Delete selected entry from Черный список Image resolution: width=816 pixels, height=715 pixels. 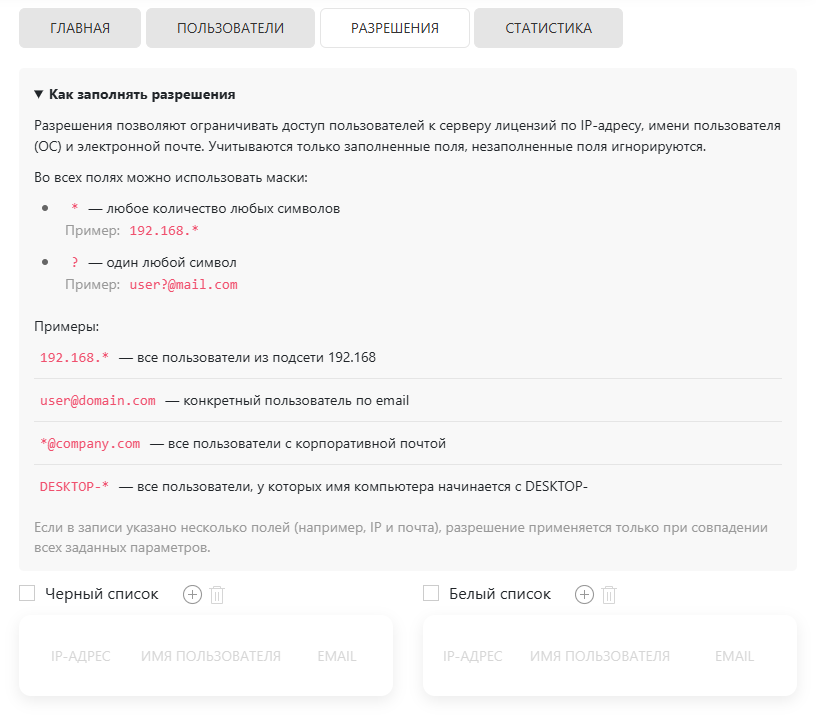tap(217, 595)
